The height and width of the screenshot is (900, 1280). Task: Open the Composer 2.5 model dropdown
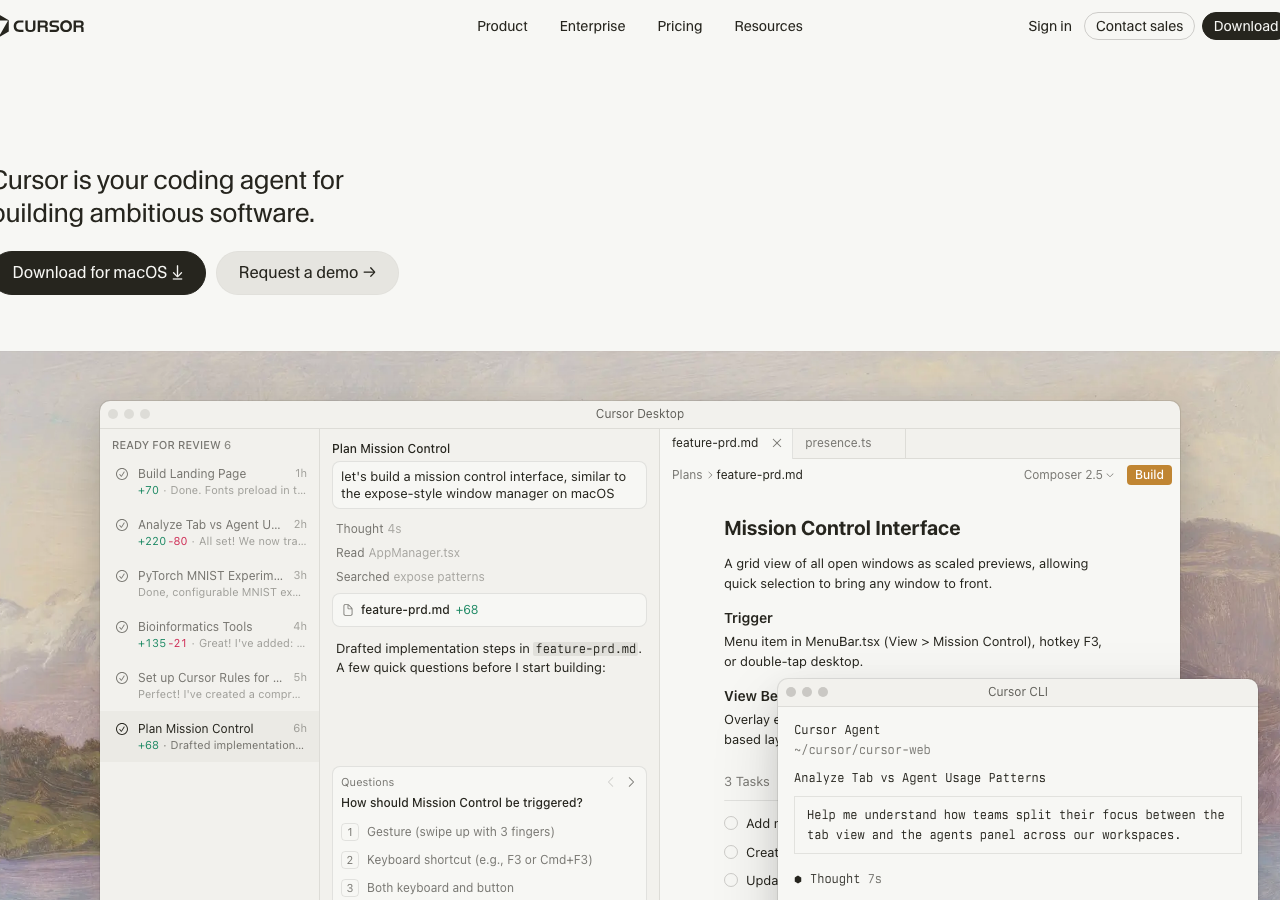1068,475
